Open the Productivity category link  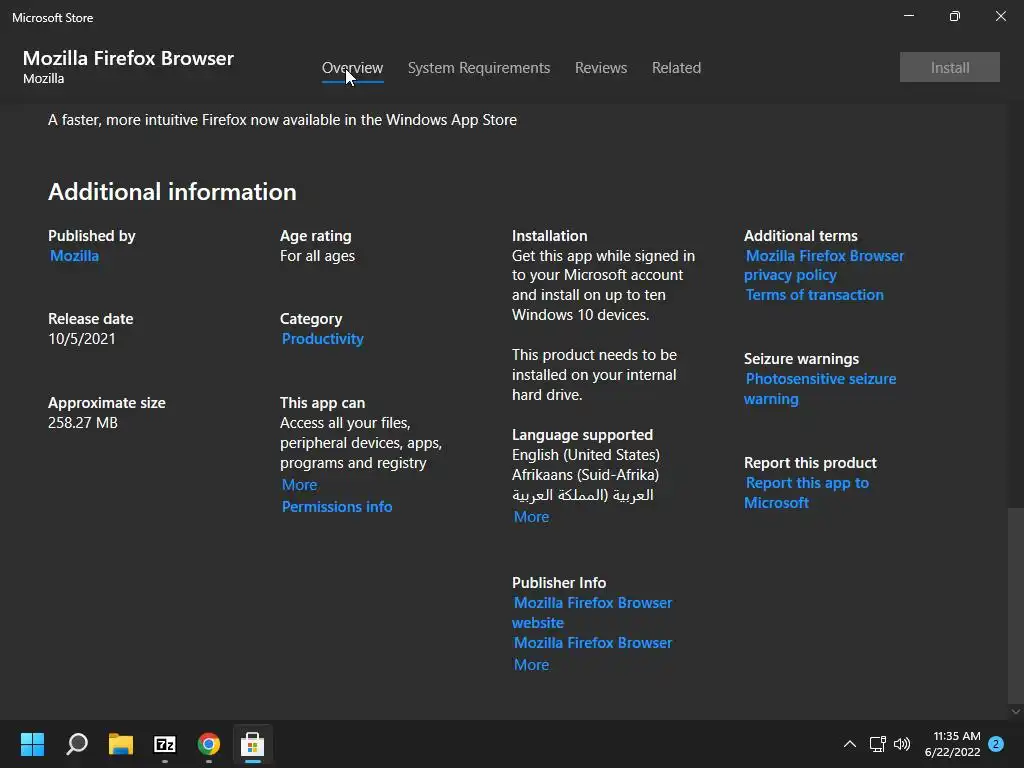[323, 339]
